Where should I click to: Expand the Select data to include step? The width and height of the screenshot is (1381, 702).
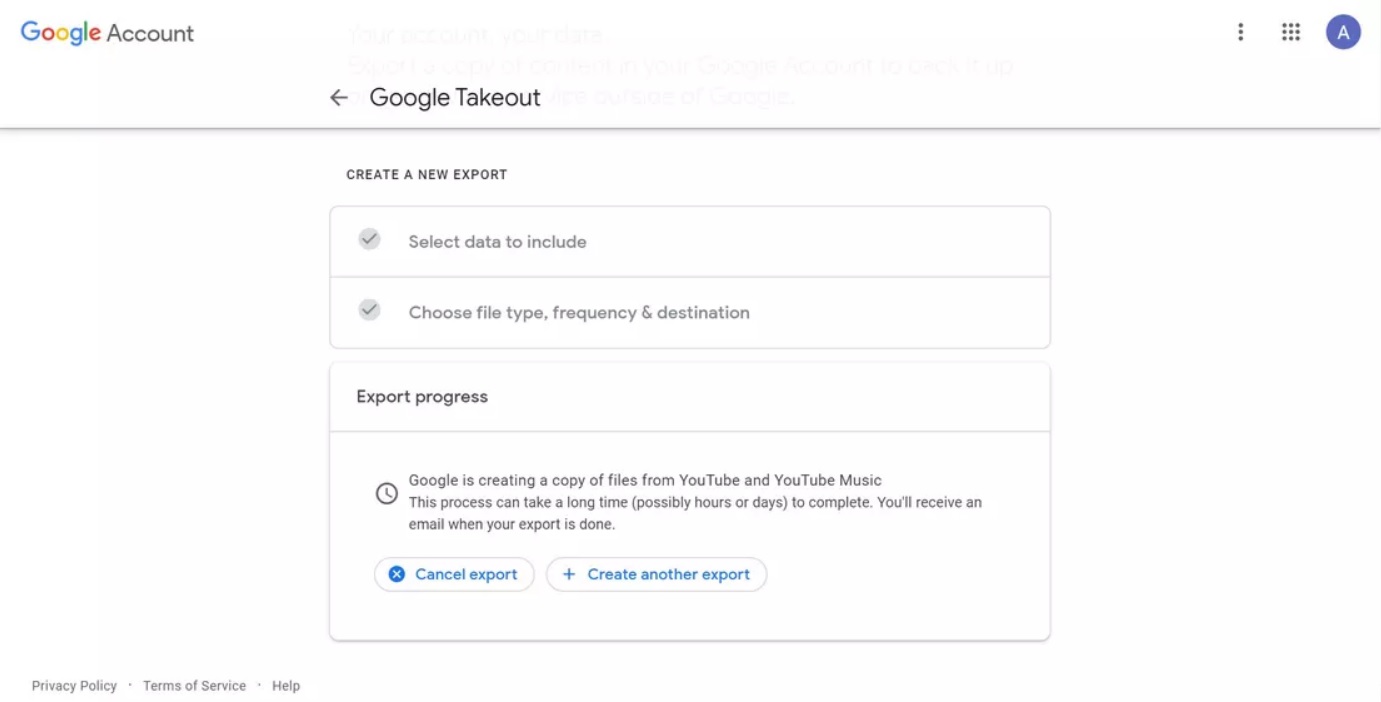pyautogui.click(x=690, y=242)
